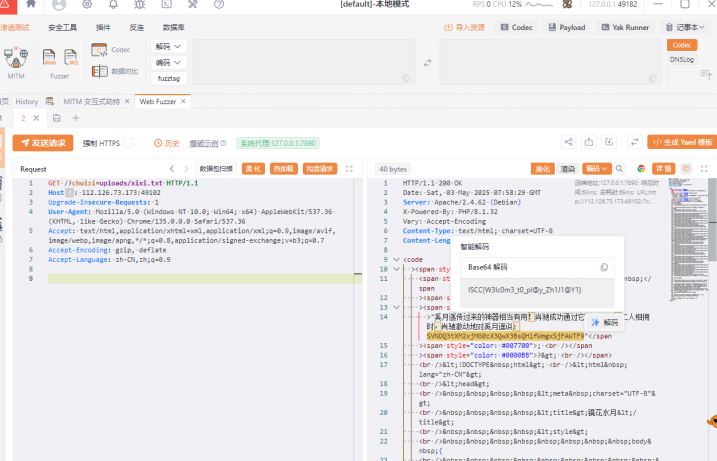Screen dimensions: 717x461
Task: Expand the 编码 dropdown in ribbon
Action: [x=169, y=62]
